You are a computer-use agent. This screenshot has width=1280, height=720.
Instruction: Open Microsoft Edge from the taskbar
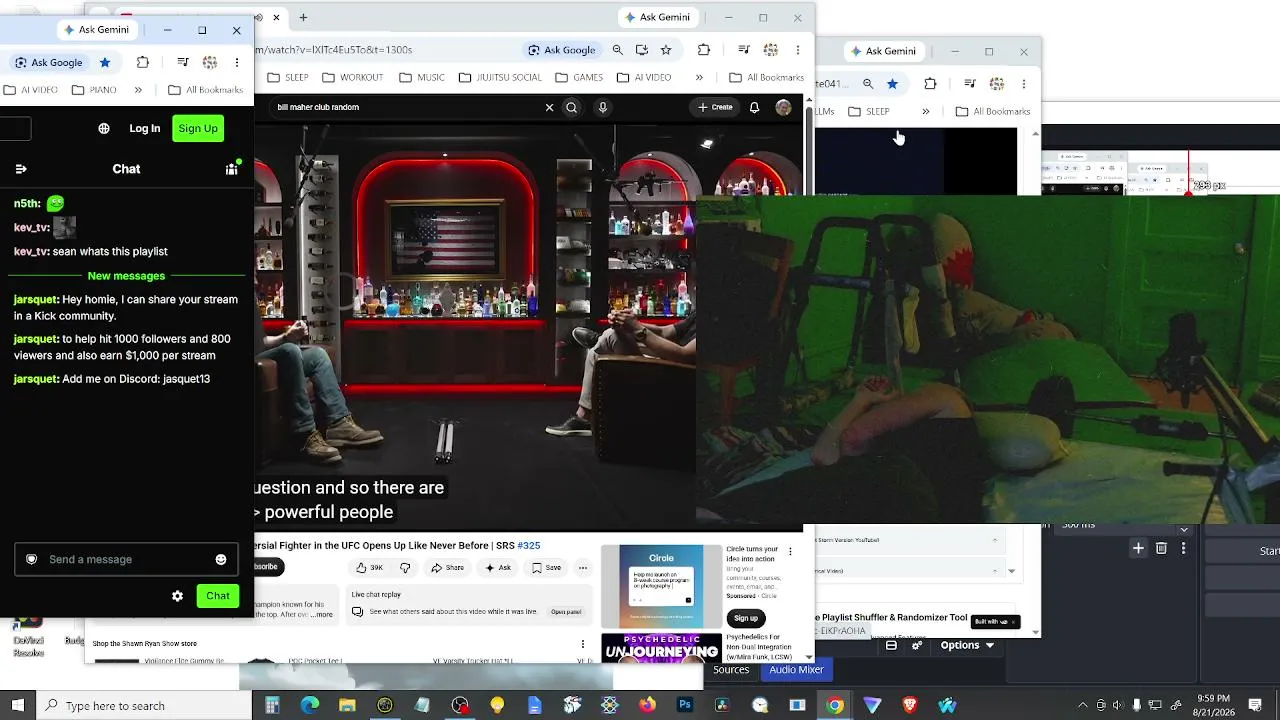tap(310, 705)
